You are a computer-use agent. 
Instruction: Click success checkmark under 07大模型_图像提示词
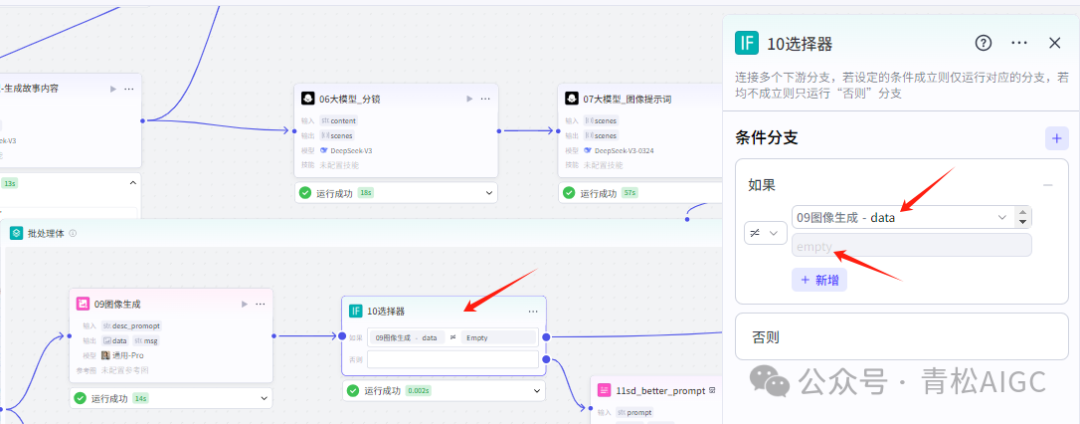coord(569,193)
